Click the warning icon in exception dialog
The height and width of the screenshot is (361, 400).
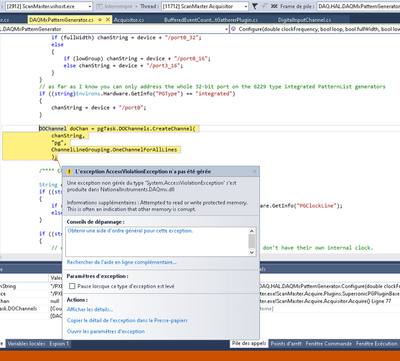tap(69, 172)
